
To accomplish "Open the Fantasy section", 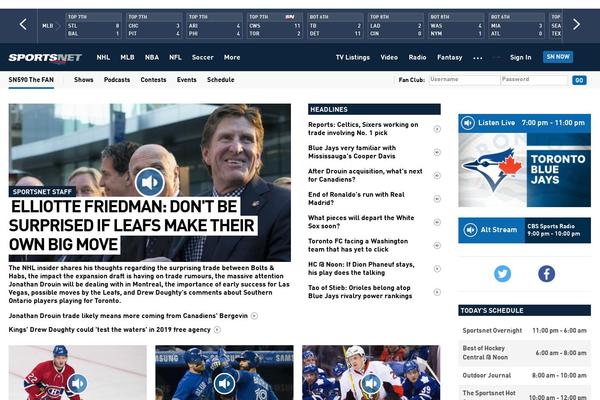I will point(450,57).
